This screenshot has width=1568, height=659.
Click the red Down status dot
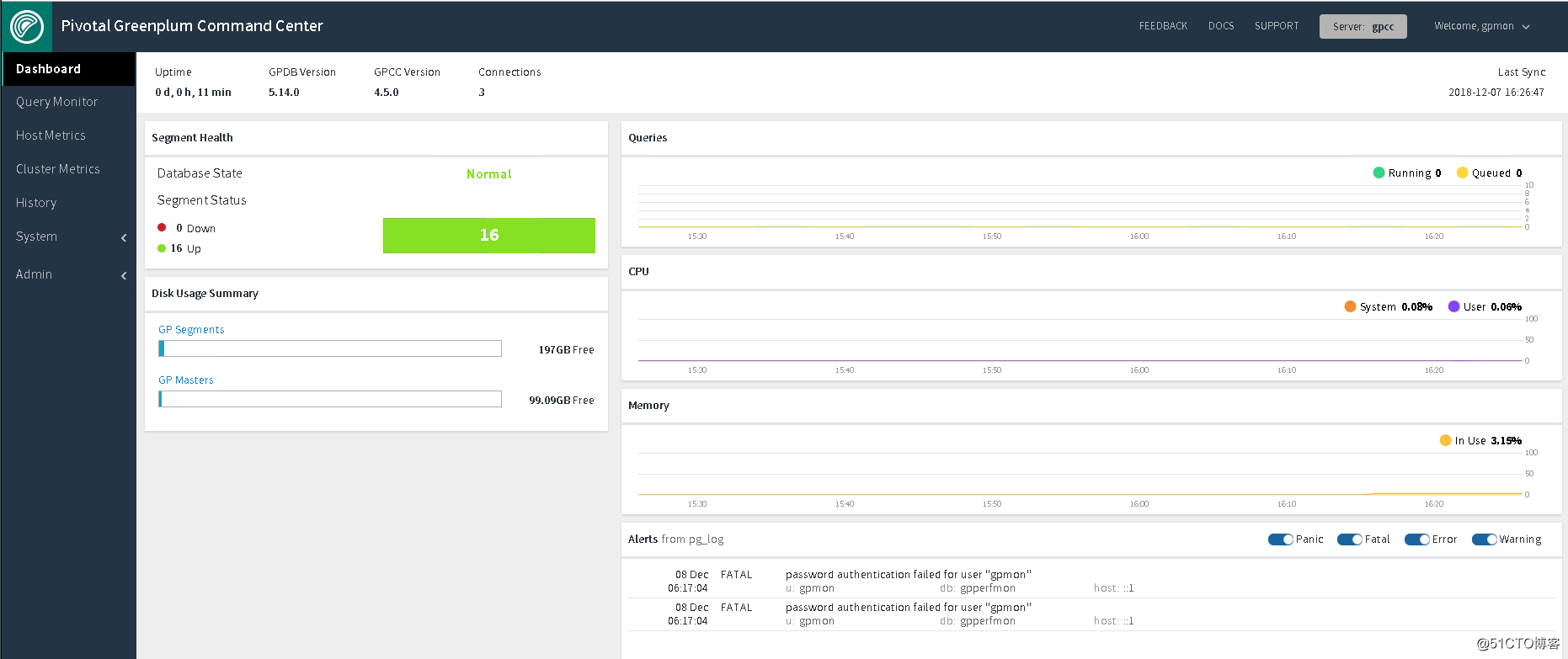[x=162, y=227]
